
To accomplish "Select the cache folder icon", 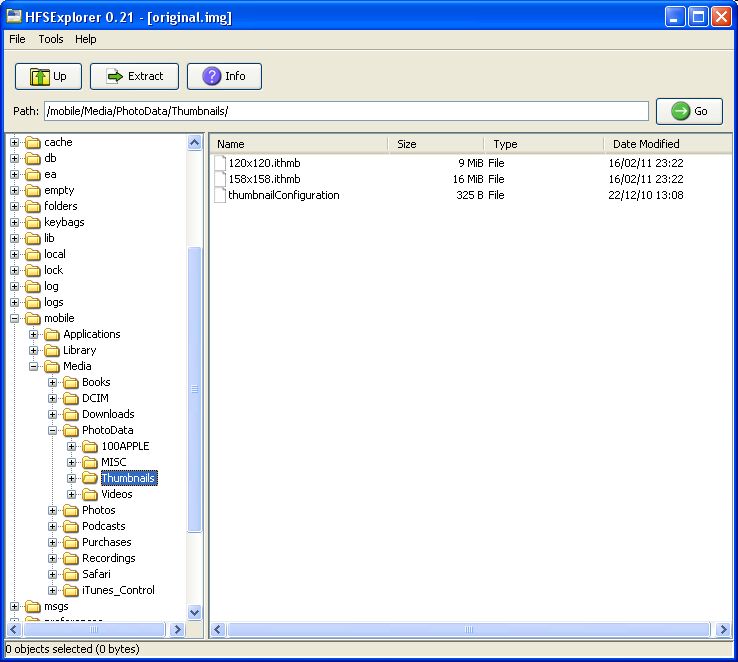I will click(33, 143).
